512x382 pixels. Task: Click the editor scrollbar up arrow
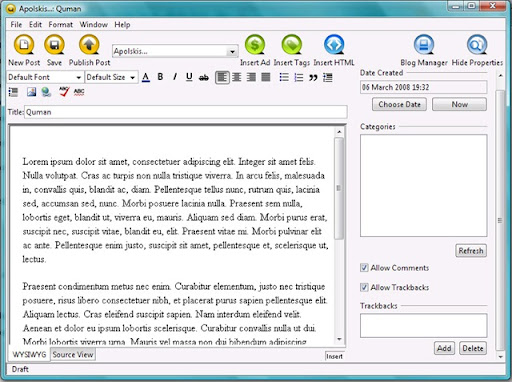(x=339, y=132)
